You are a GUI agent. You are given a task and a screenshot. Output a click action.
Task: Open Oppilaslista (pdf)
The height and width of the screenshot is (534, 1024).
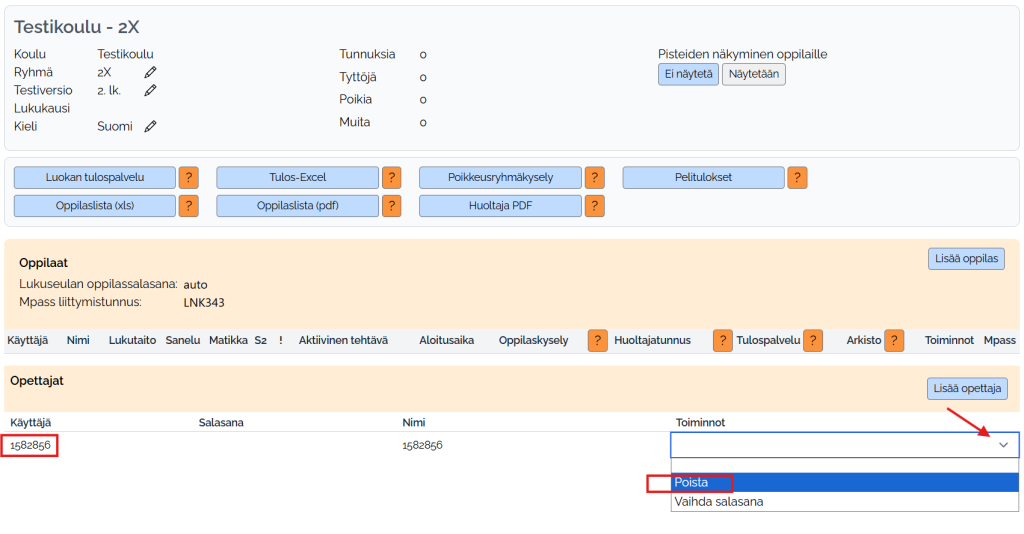pos(298,206)
